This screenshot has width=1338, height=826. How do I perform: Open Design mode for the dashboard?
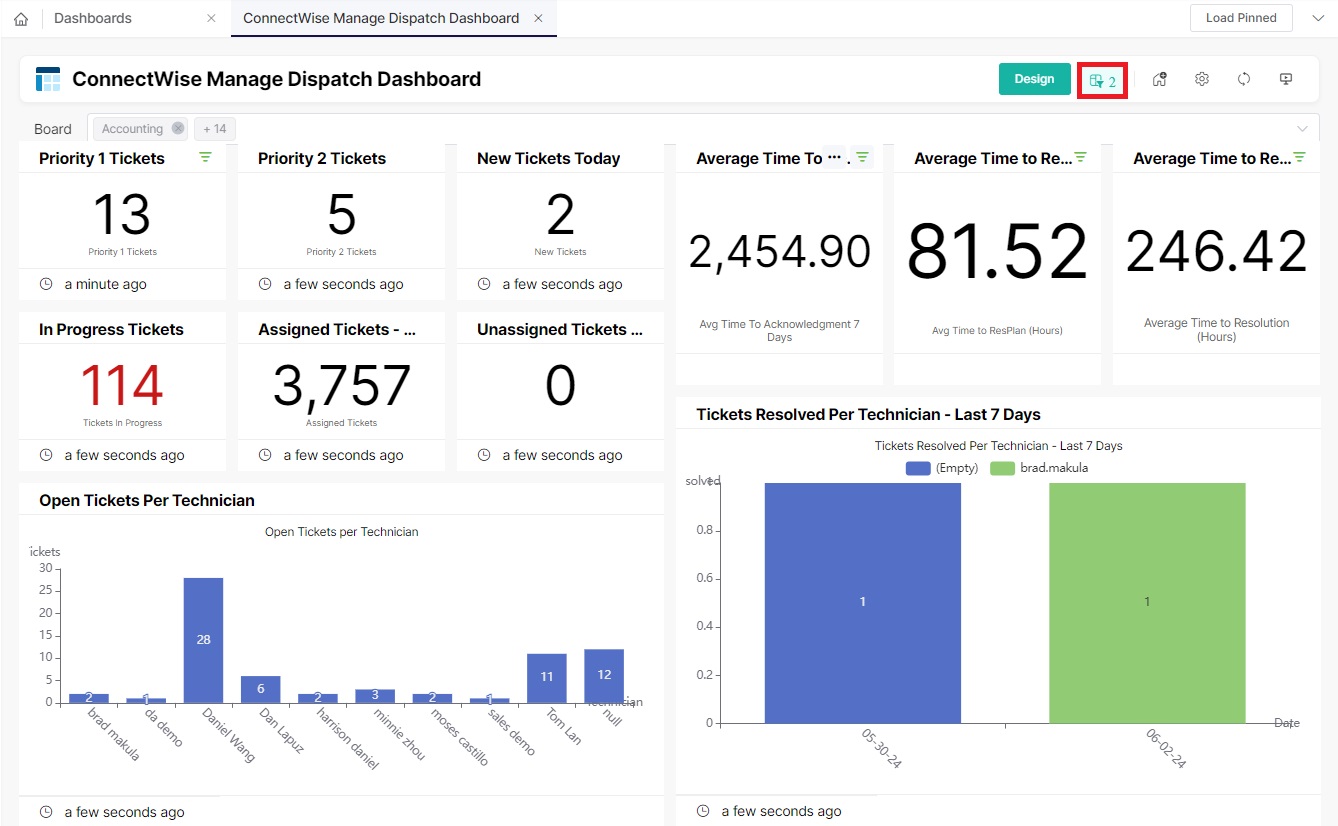pos(1034,77)
